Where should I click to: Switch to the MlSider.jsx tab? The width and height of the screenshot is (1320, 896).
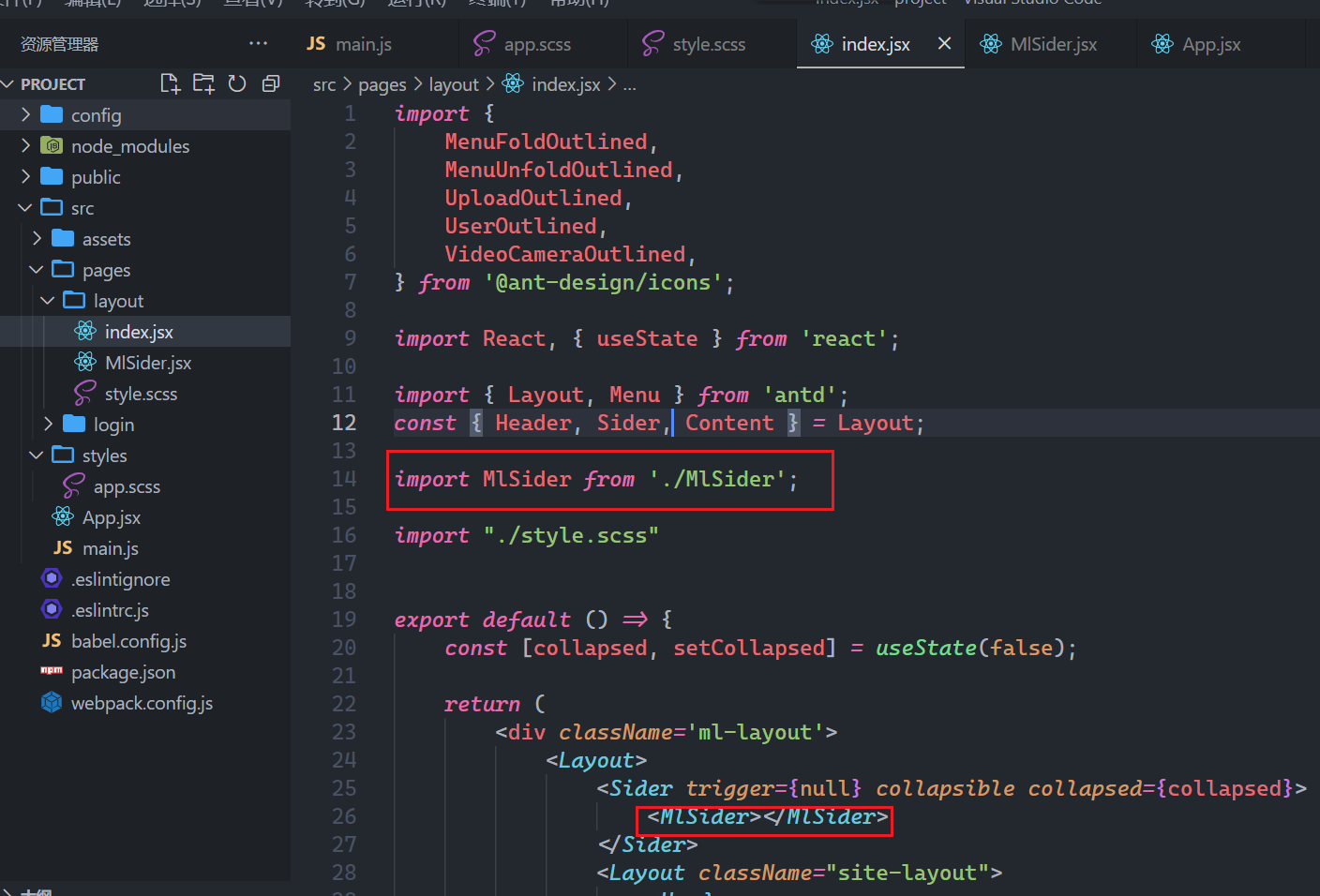coord(1054,44)
